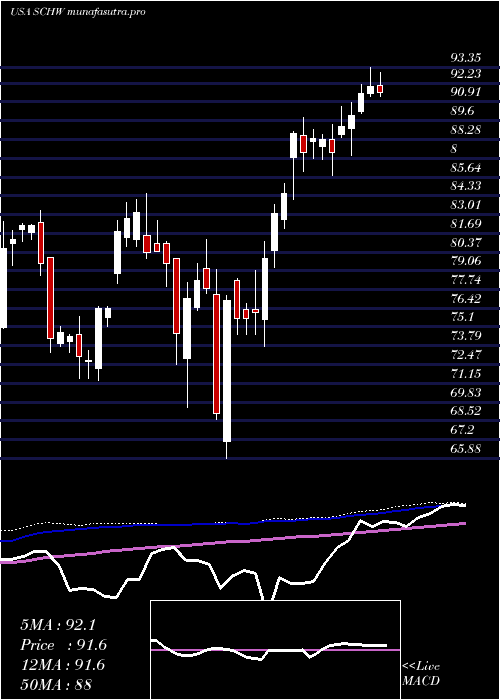Screen dimensions: 500x700
Task: Click the 71.15 price axis label
Action: click(465, 374)
